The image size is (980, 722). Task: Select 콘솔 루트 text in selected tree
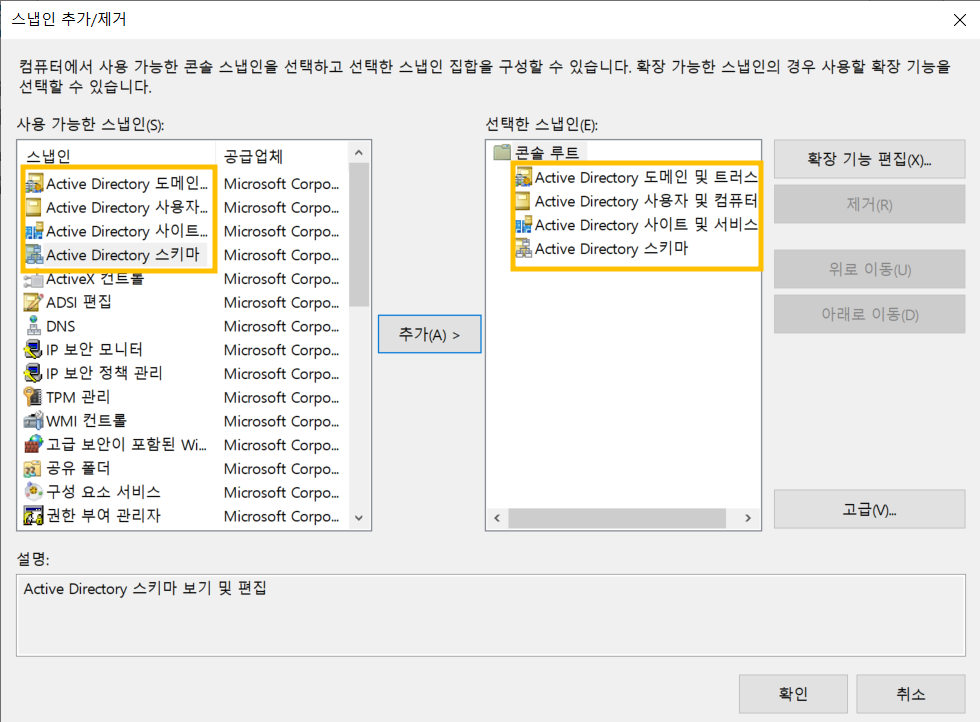tap(548, 153)
